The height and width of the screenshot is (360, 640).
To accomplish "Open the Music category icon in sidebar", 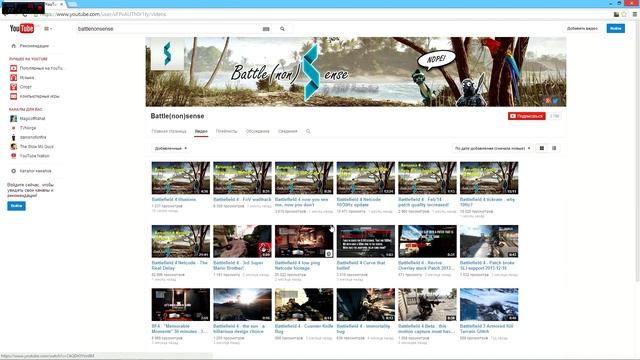I will coord(13,78).
